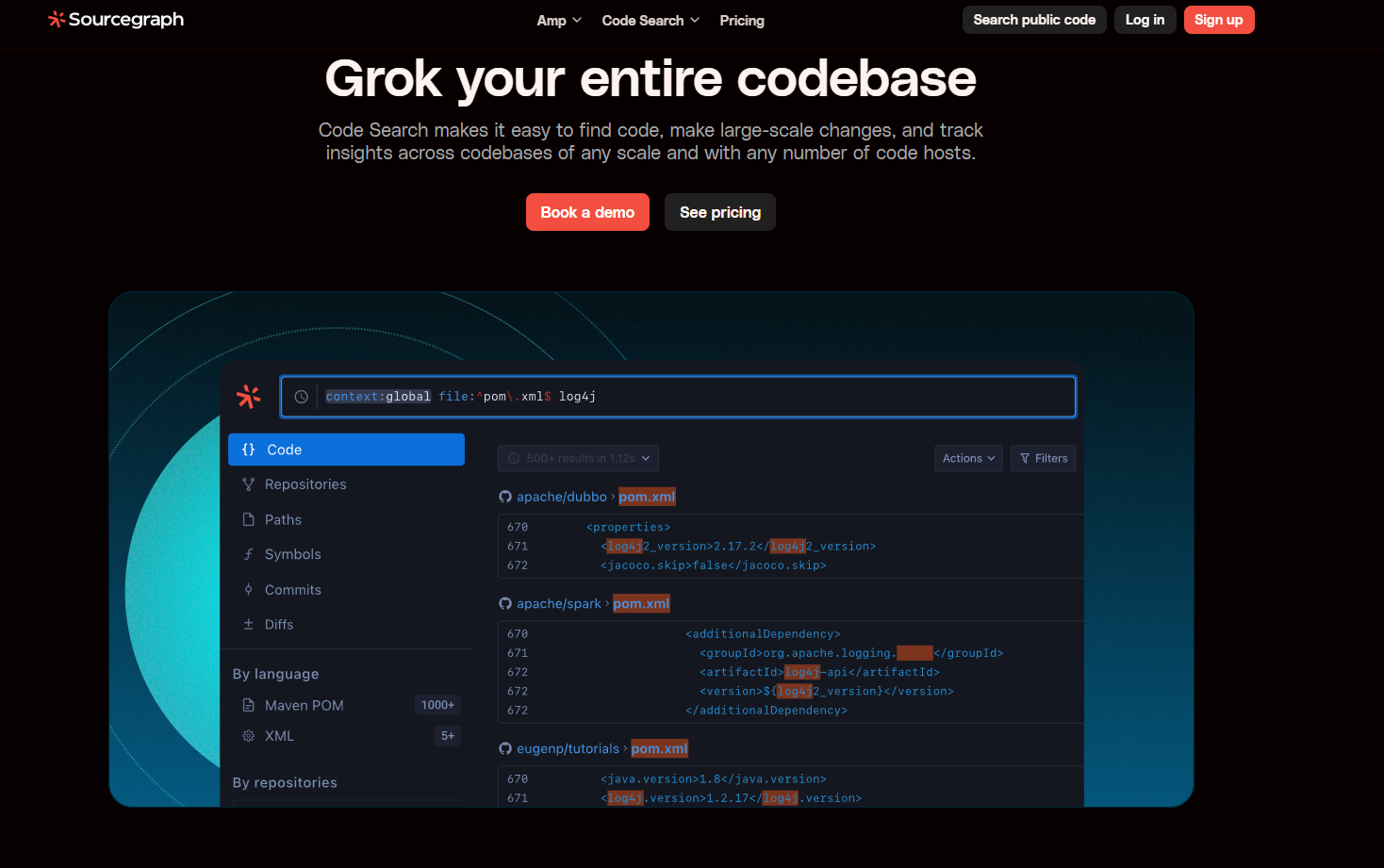Screen dimensions: 1384x868
Task: Go to the Pricing page
Action: (742, 21)
